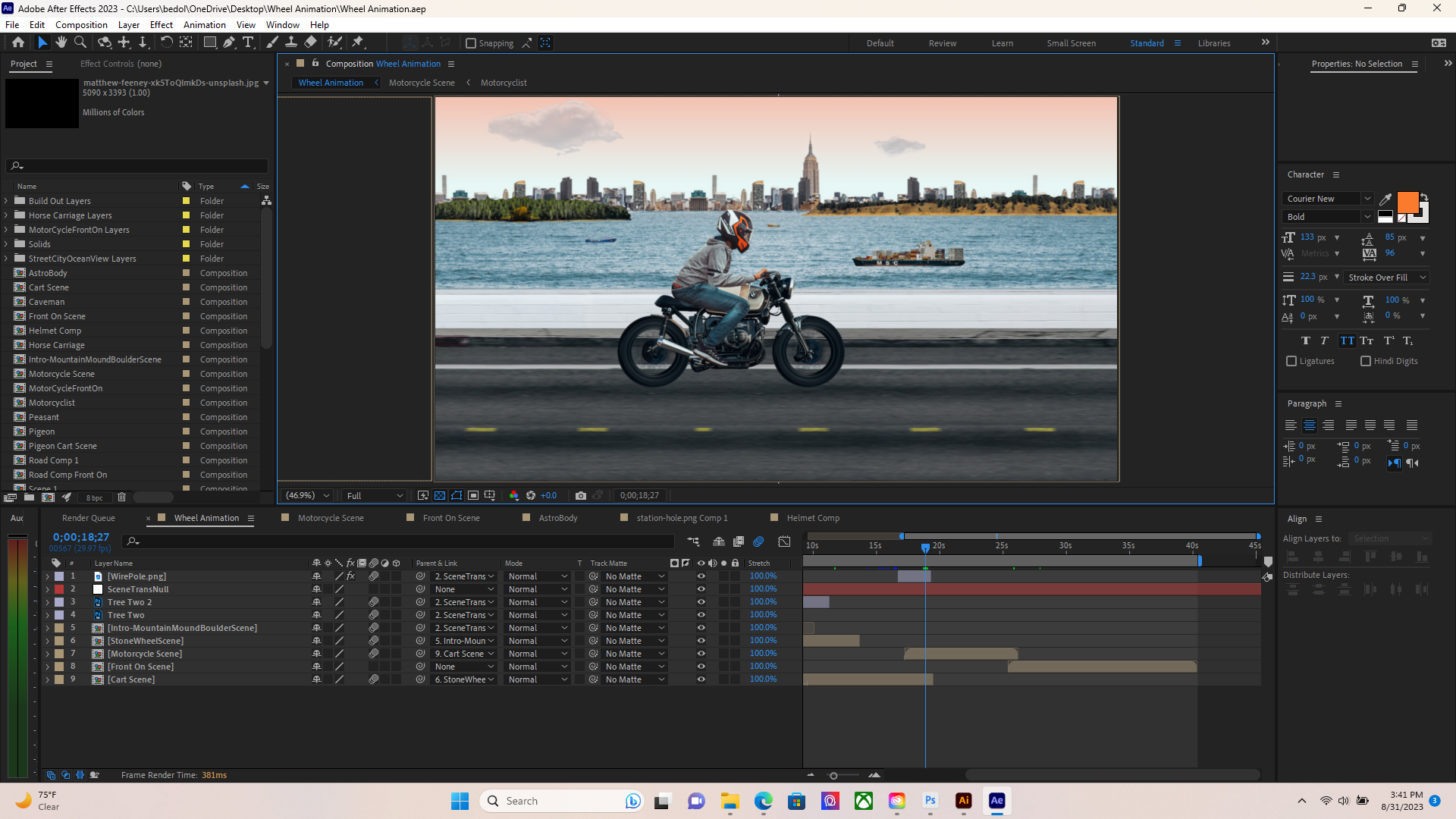This screenshot has width=1456, height=819.
Task: Open the Full resolution dropdown
Action: [375, 495]
